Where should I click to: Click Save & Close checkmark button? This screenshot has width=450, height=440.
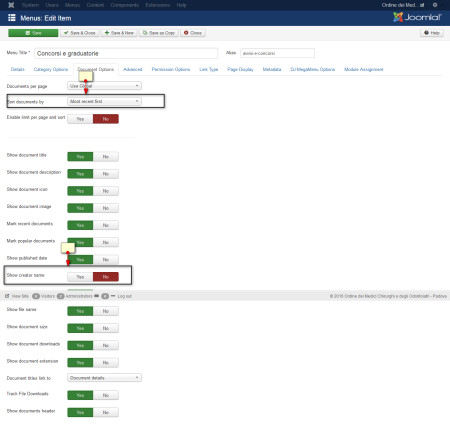click(x=80, y=33)
